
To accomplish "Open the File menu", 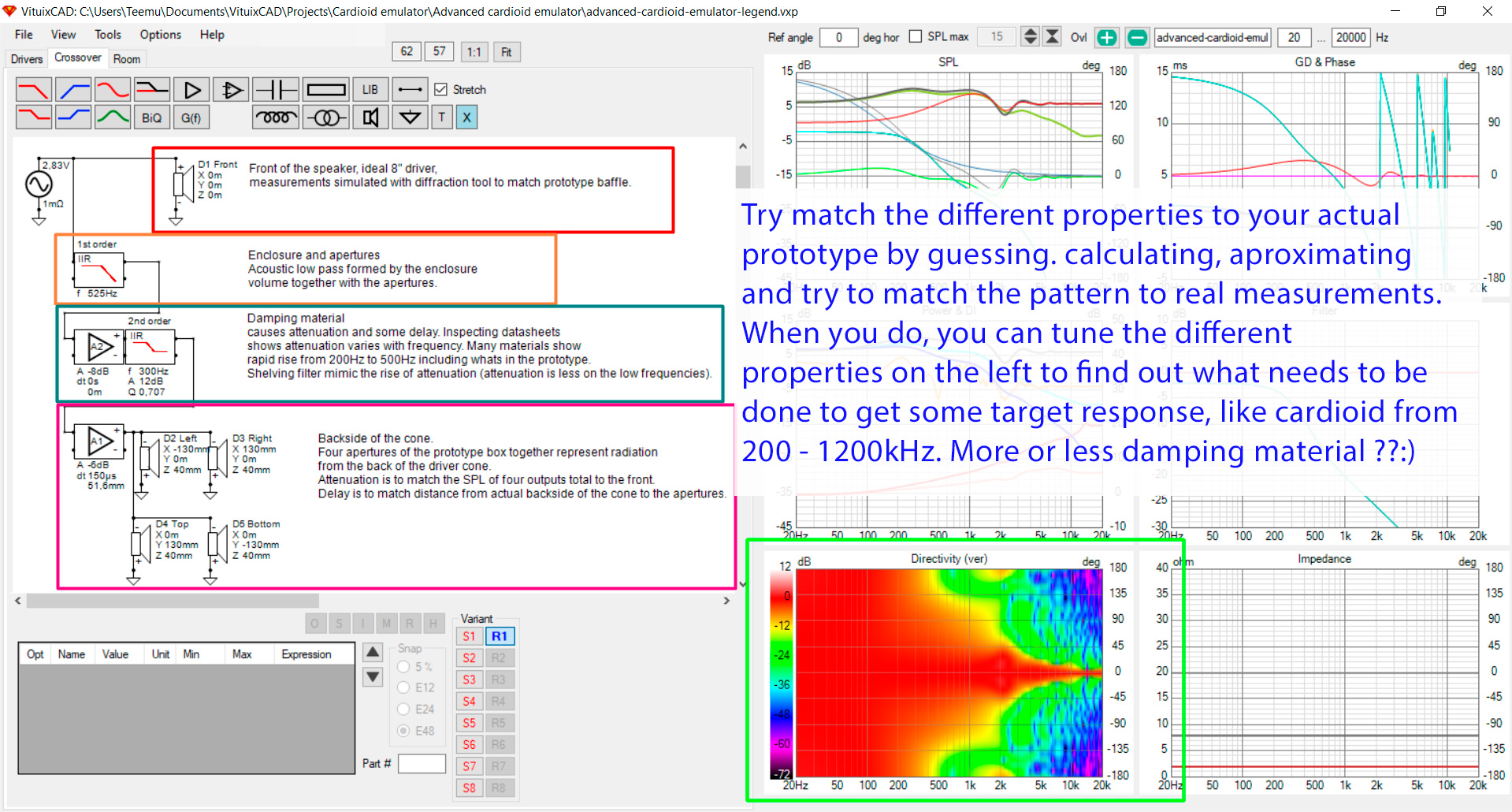I will [24, 35].
